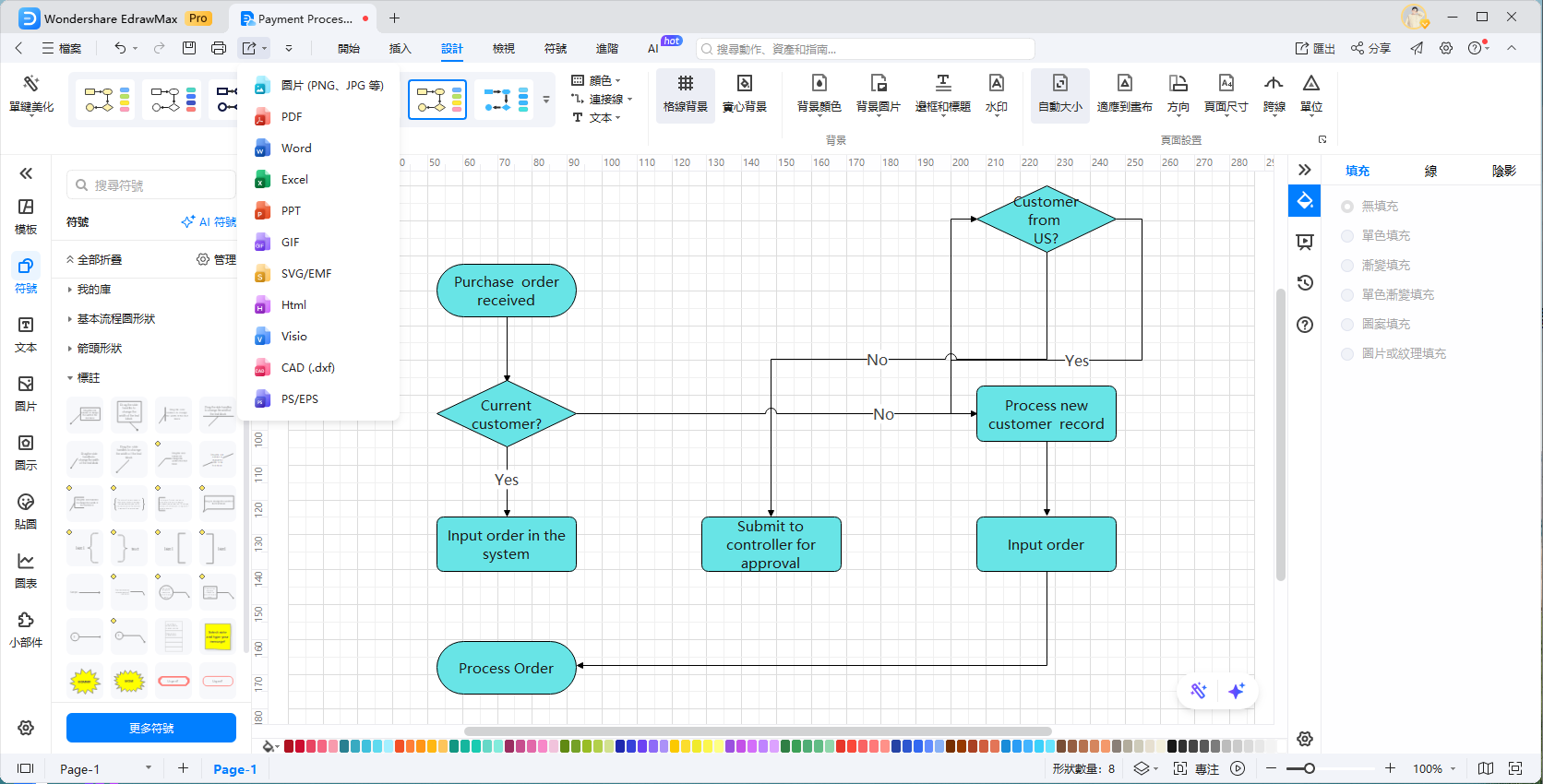Open the 方向 orientation tool

tap(1178, 94)
